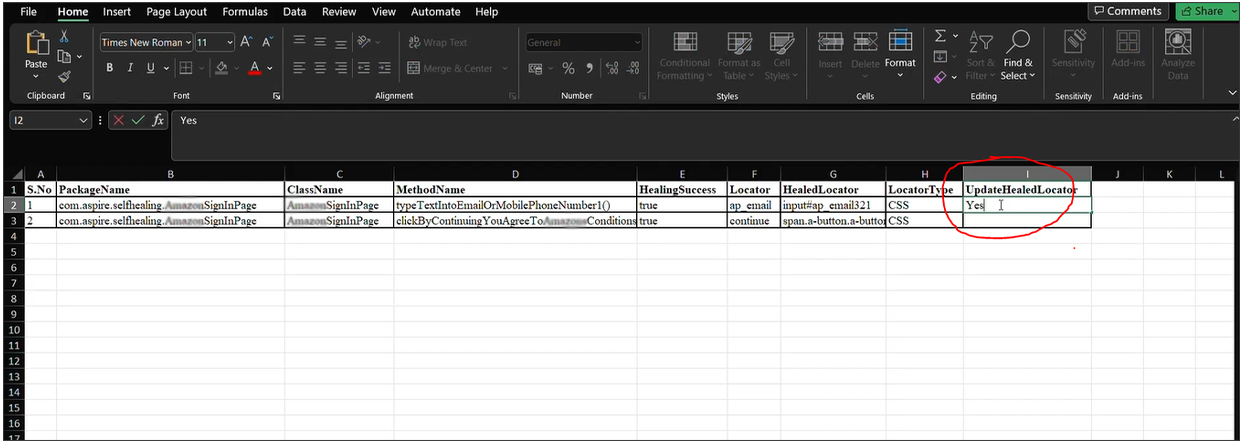
Task: Switch to the Page Layout tab
Action: point(176,12)
